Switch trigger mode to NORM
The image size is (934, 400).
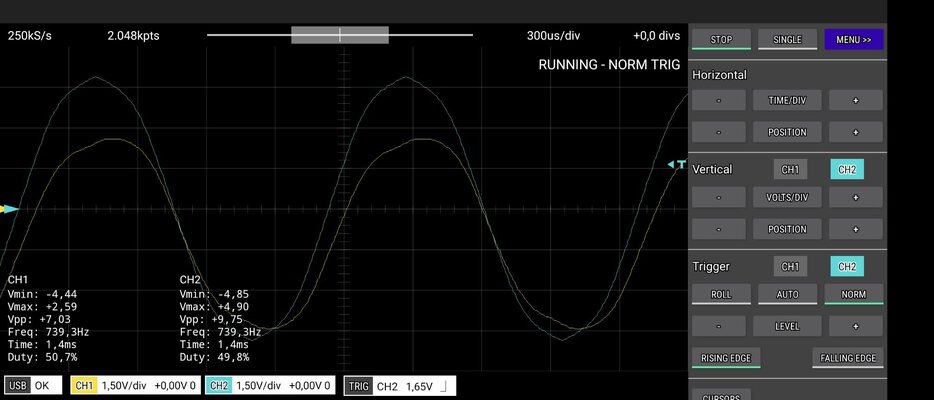pos(854,294)
